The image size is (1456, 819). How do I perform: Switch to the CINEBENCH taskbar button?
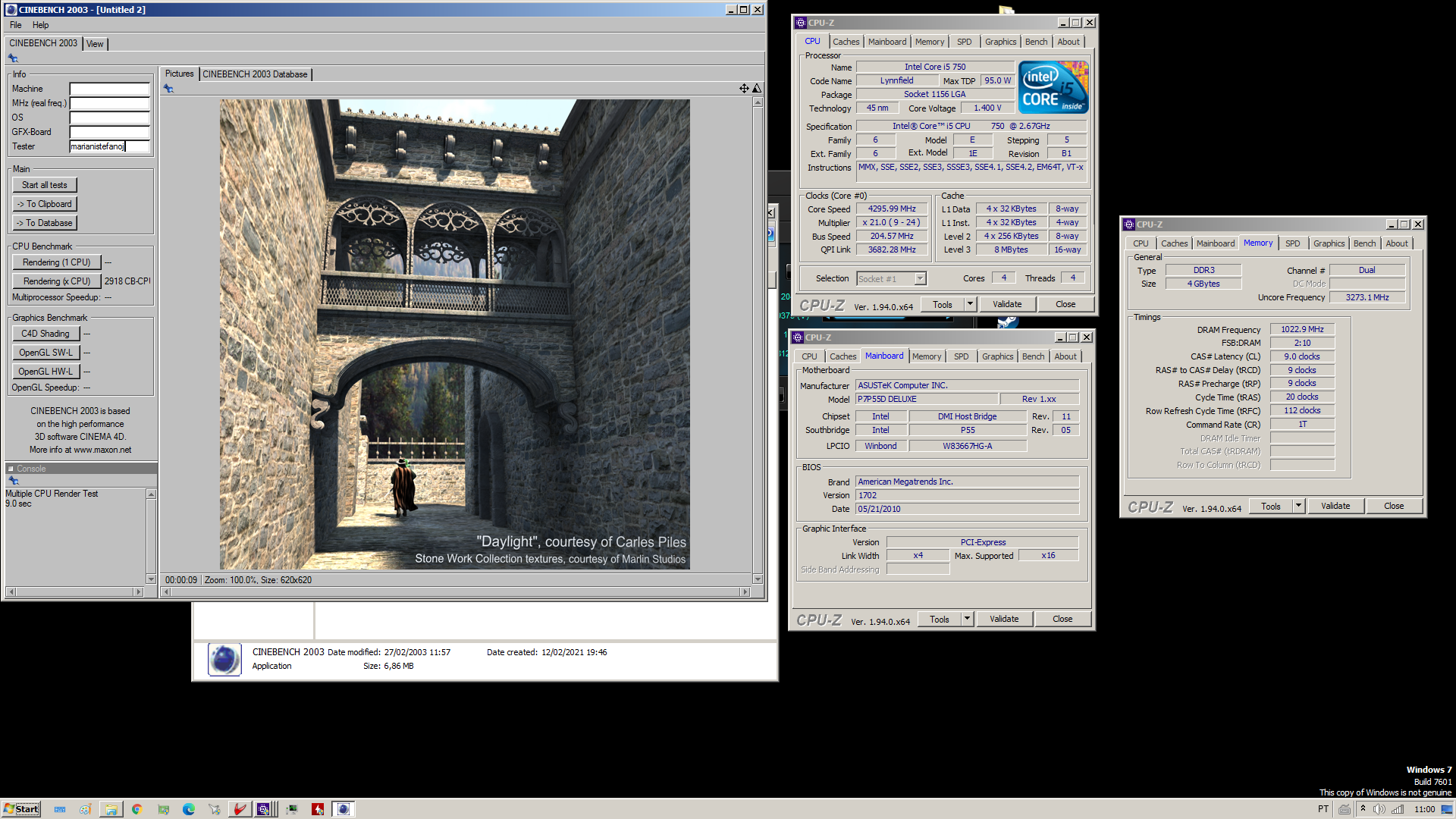pos(344,809)
